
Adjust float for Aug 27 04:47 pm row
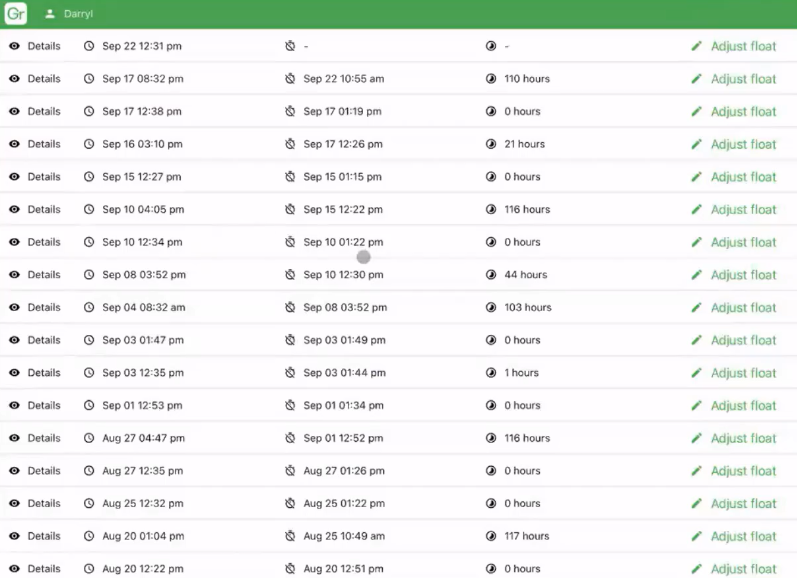pyautogui.click(x=742, y=438)
